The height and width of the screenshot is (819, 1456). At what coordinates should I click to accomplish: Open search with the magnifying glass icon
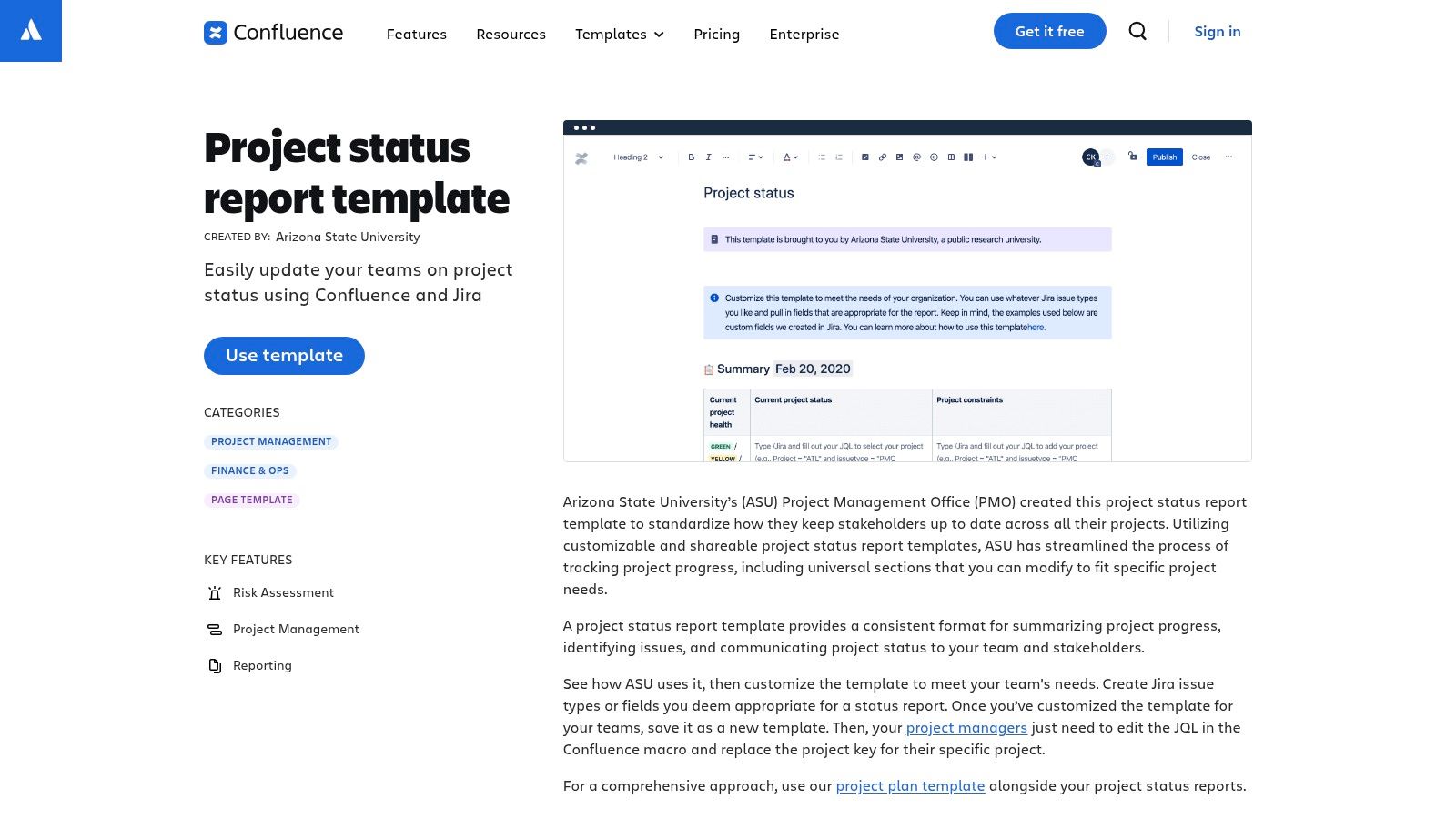(1137, 31)
